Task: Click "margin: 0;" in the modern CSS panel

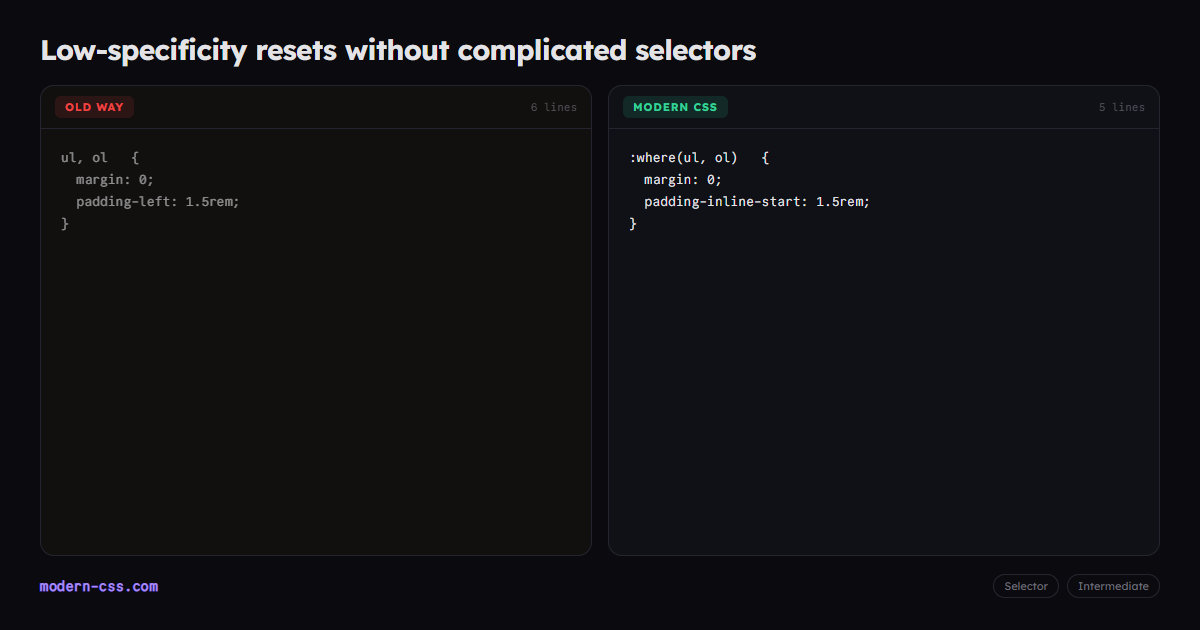Action: 683,180
